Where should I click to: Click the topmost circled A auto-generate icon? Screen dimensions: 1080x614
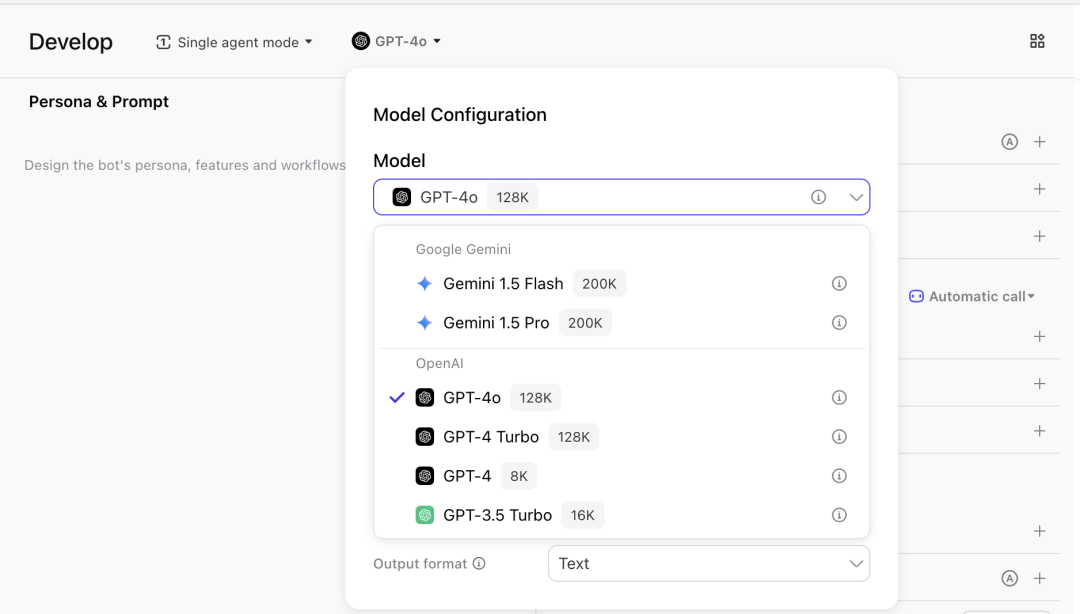(x=1009, y=142)
